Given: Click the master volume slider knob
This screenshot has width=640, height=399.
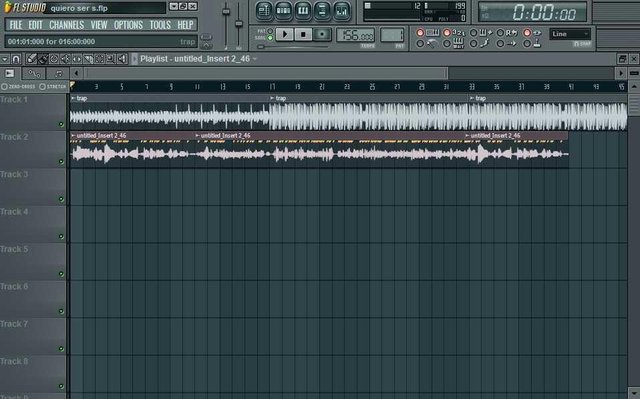Looking at the screenshot, I should coord(226,12).
